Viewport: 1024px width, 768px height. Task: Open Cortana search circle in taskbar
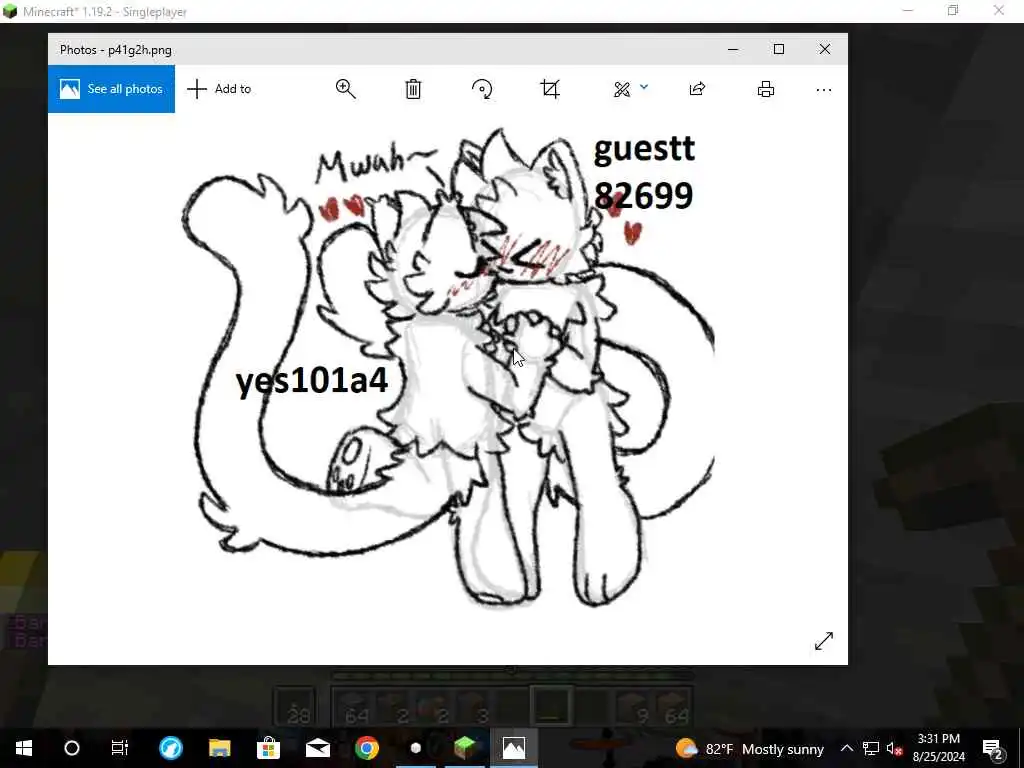72,748
